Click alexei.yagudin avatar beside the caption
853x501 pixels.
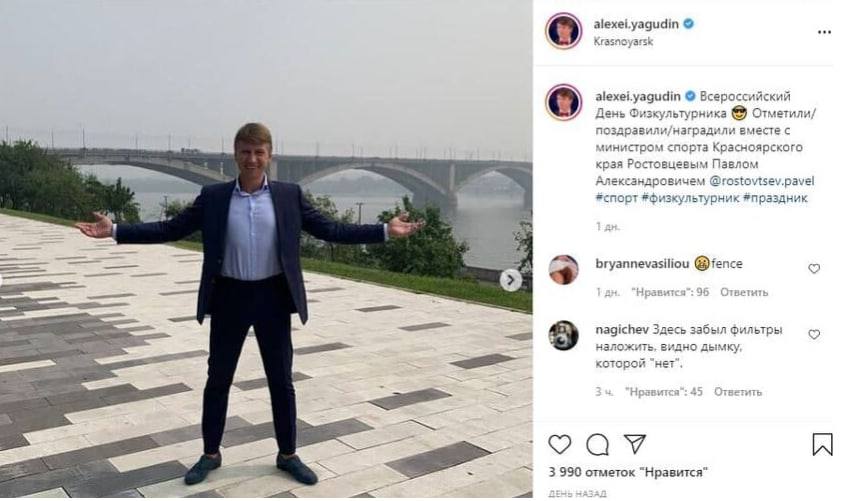(564, 103)
